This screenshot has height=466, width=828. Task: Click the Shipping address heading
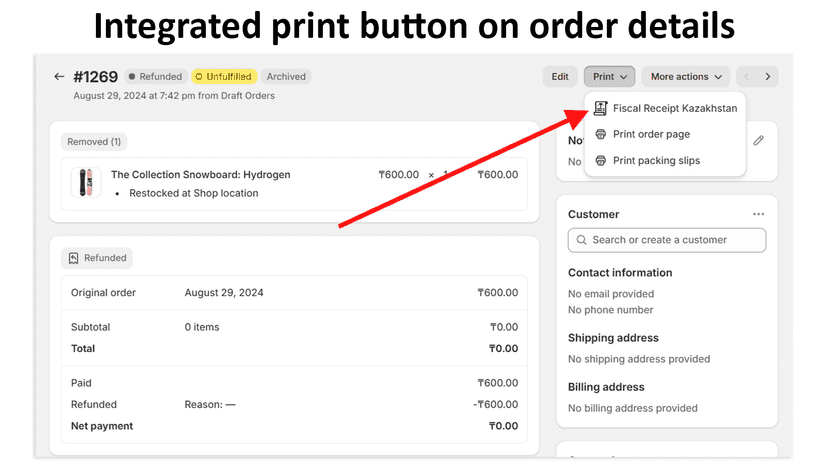(x=613, y=338)
